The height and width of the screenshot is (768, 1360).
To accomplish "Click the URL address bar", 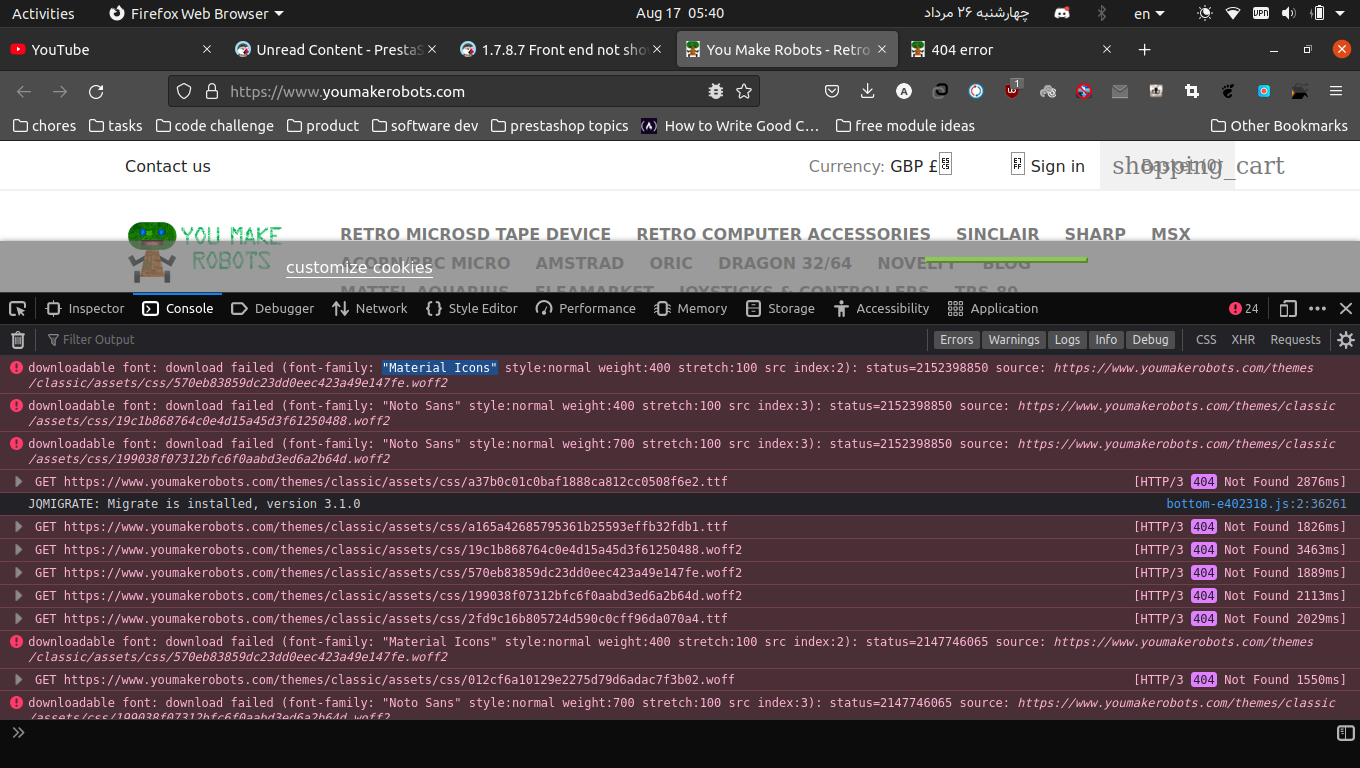I will point(464,92).
